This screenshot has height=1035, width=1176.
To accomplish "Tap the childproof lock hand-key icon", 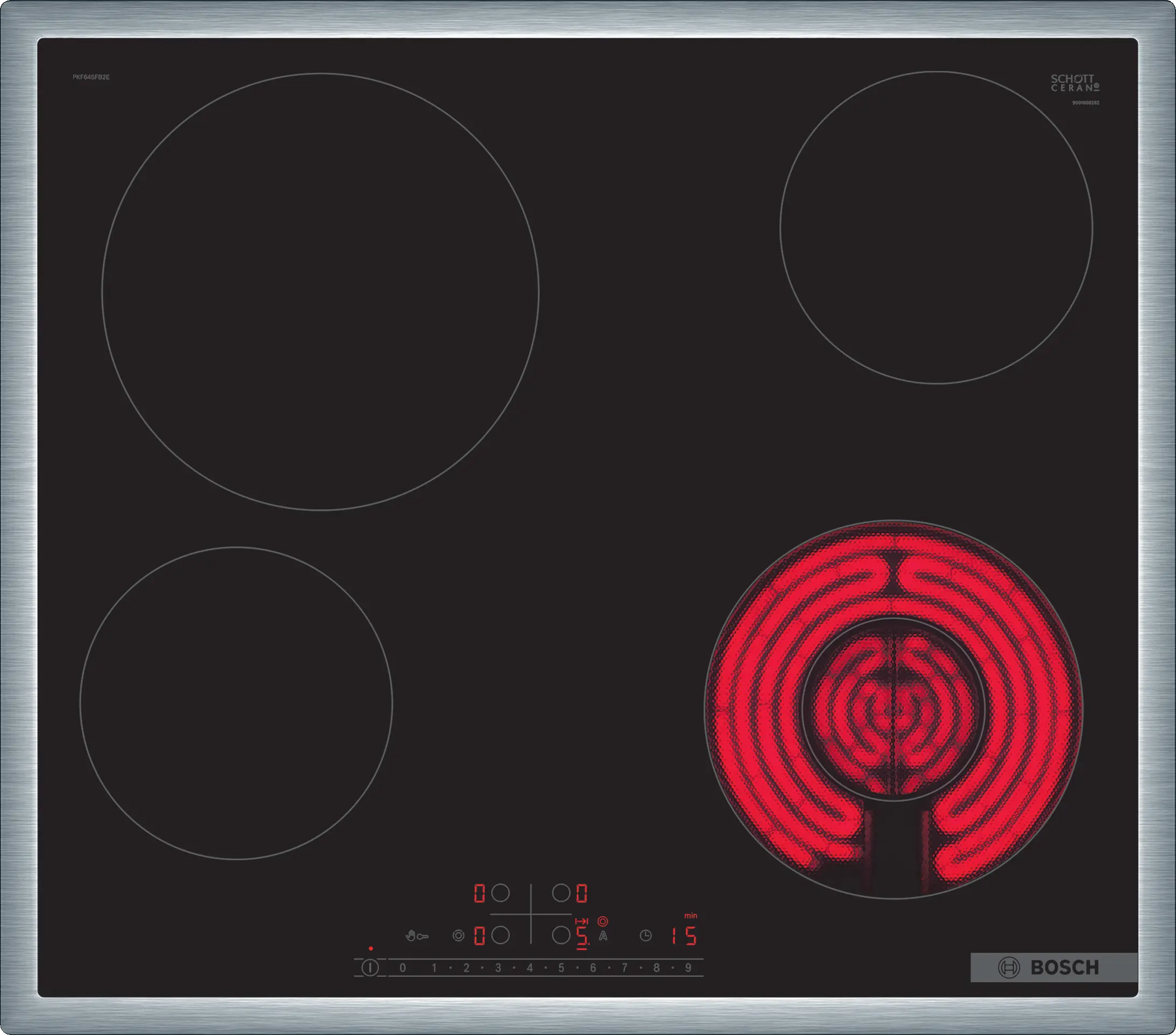I will pos(417,936).
